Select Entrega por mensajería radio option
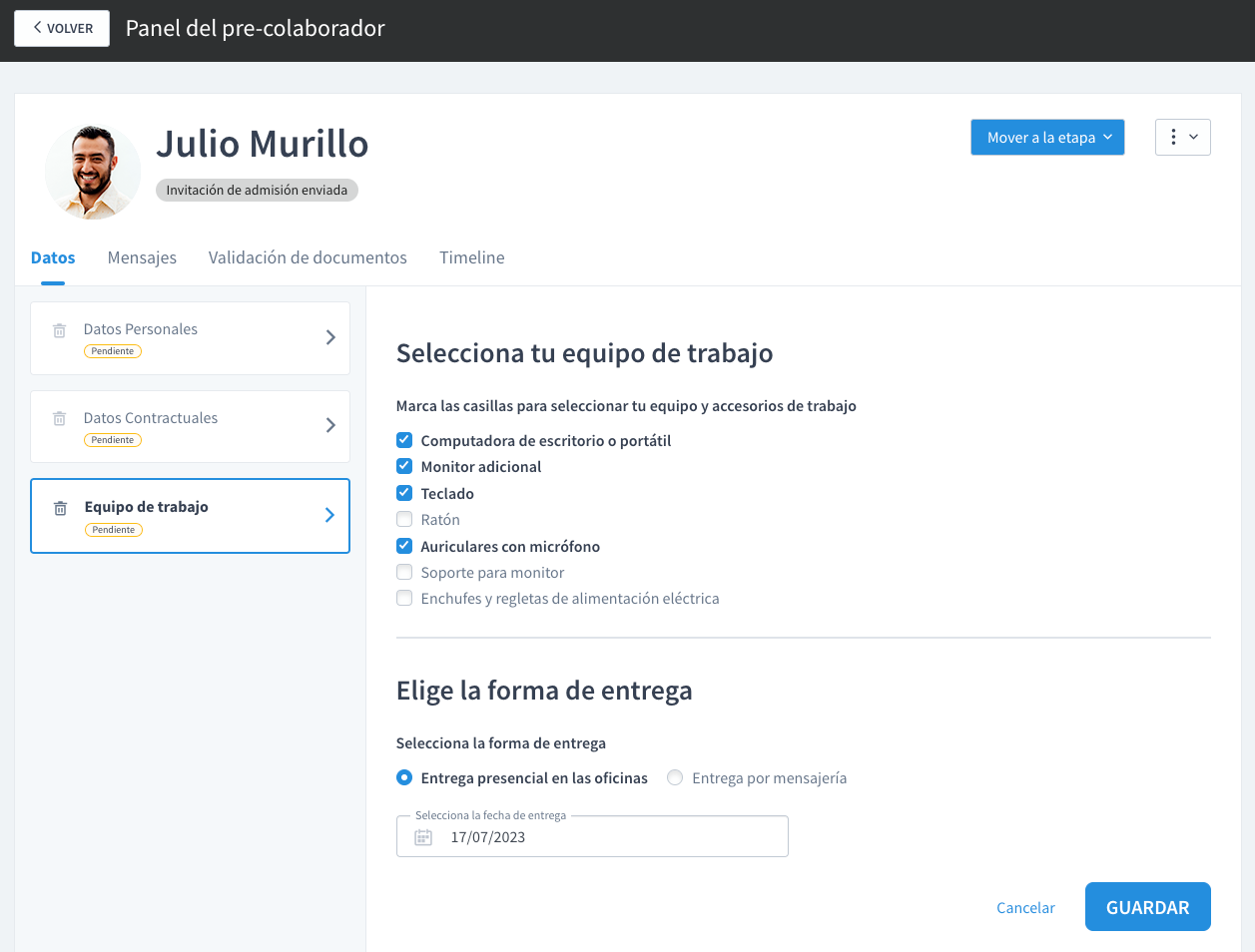The height and width of the screenshot is (952, 1255). 675,777
